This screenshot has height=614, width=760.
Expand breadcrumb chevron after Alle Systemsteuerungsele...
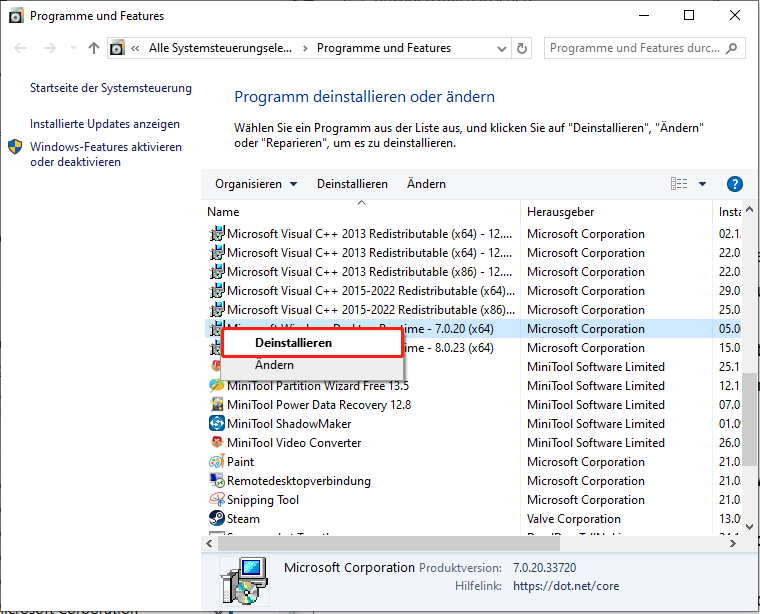(x=305, y=48)
